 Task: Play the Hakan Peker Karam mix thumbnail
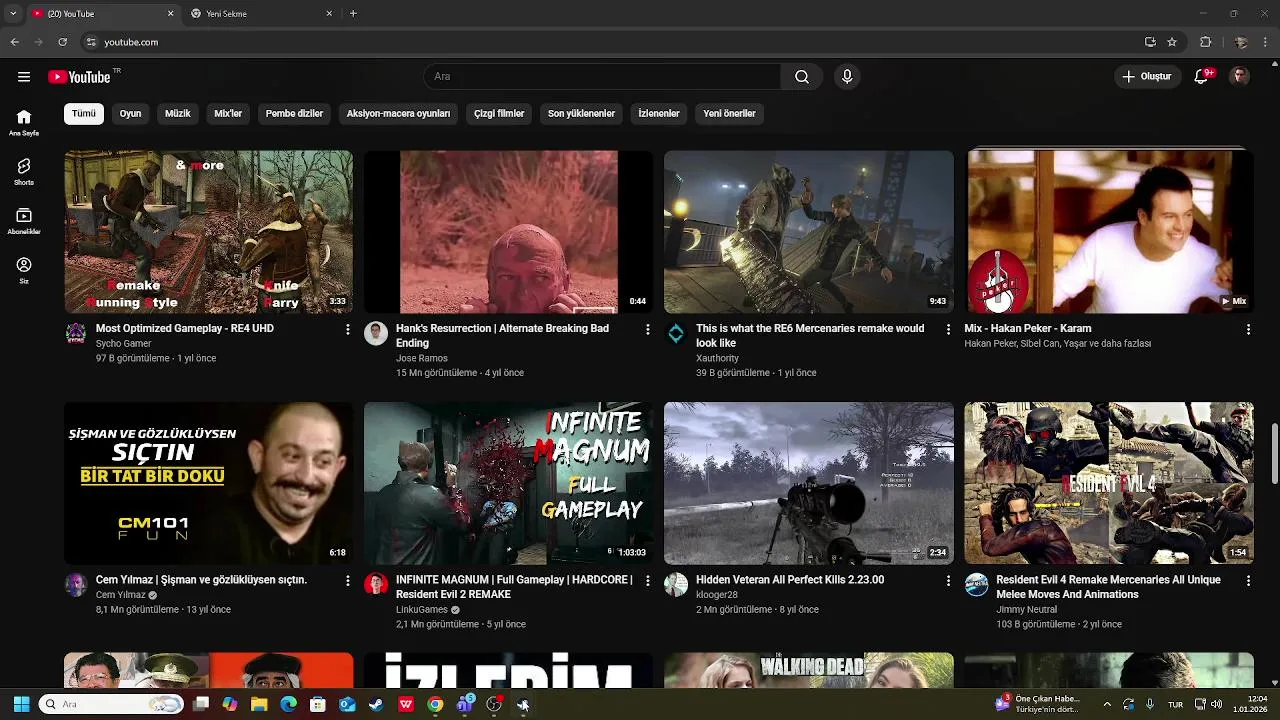coord(1109,232)
